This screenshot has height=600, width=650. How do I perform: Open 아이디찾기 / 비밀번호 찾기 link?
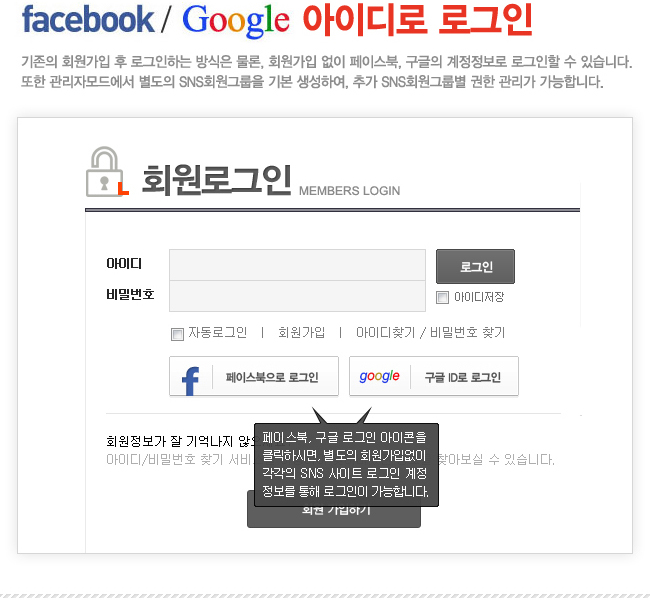click(430, 333)
